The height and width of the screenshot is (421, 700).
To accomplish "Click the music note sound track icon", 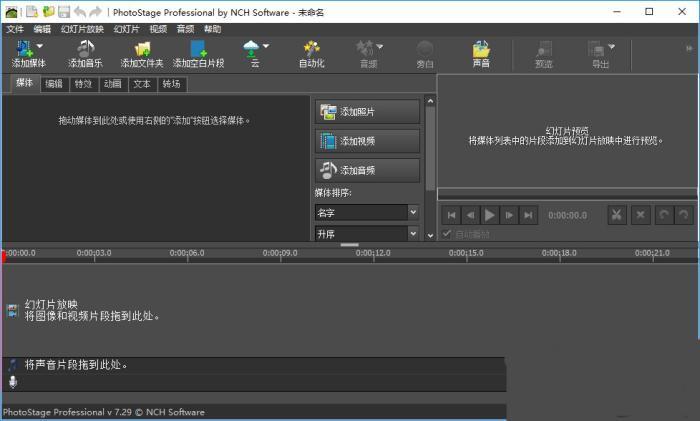I will pyautogui.click(x=12, y=365).
